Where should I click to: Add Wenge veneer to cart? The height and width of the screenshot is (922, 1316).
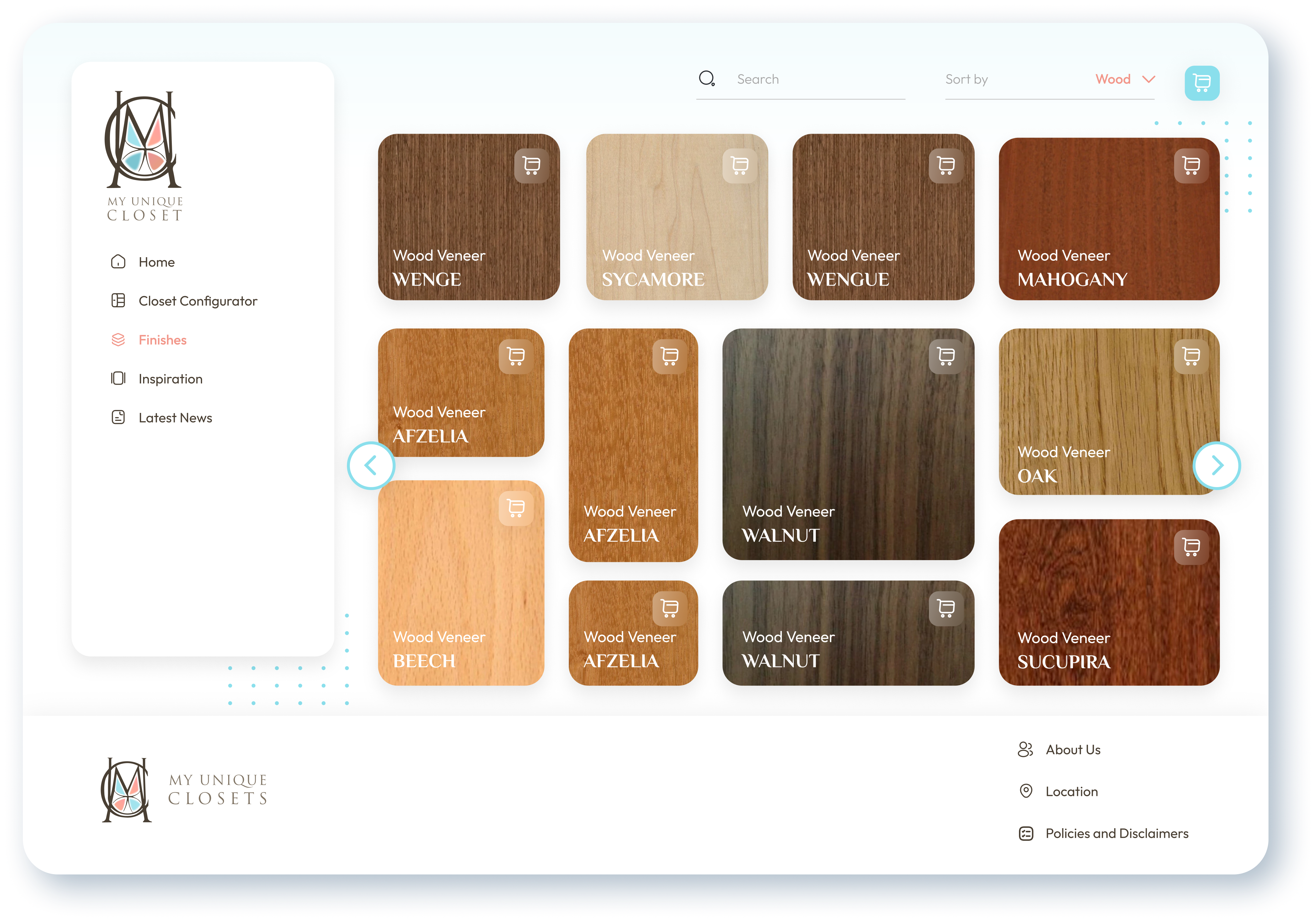[x=531, y=166]
